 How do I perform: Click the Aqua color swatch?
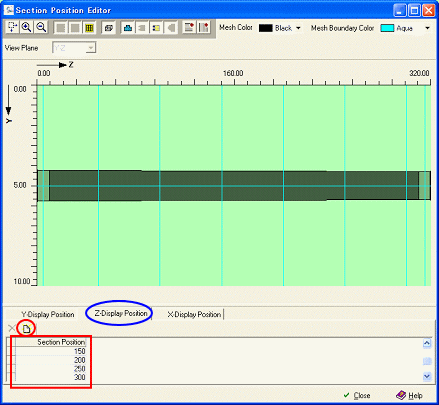pyautogui.click(x=387, y=28)
